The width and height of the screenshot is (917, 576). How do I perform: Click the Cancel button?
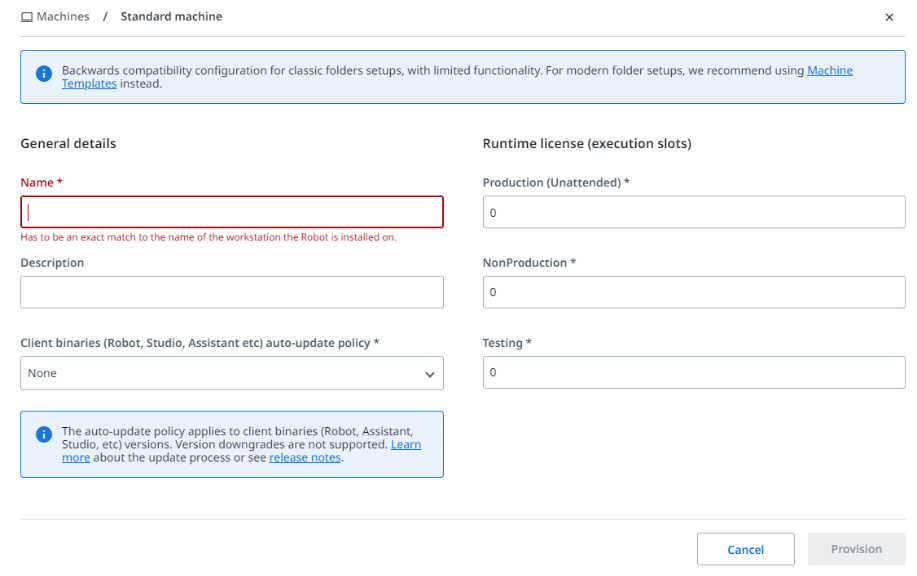click(746, 549)
